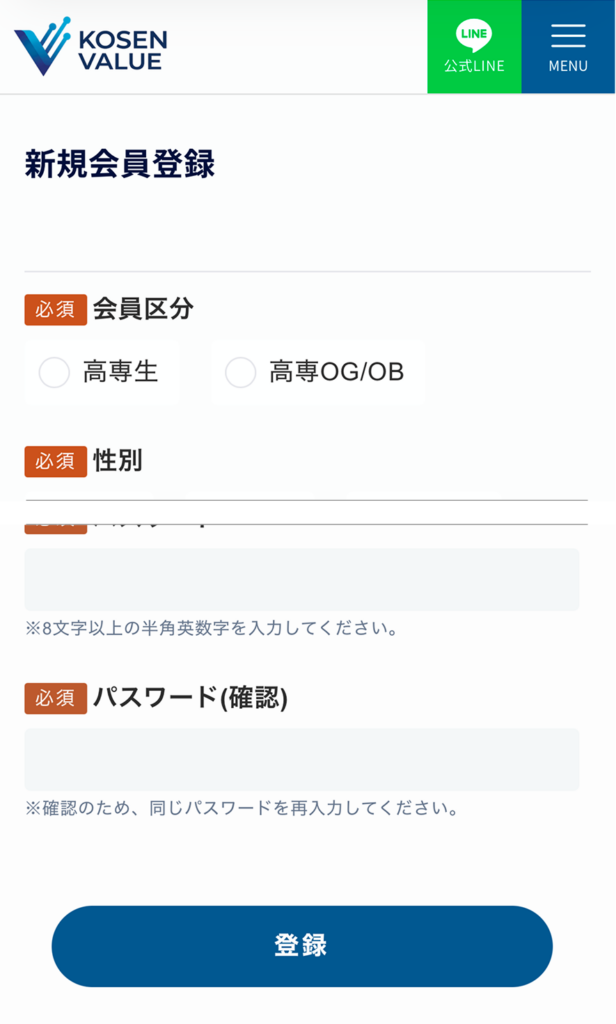Click the password re-entry hint text
Image resolution: width=616 pixels, height=1024 pixels.
click(242, 808)
